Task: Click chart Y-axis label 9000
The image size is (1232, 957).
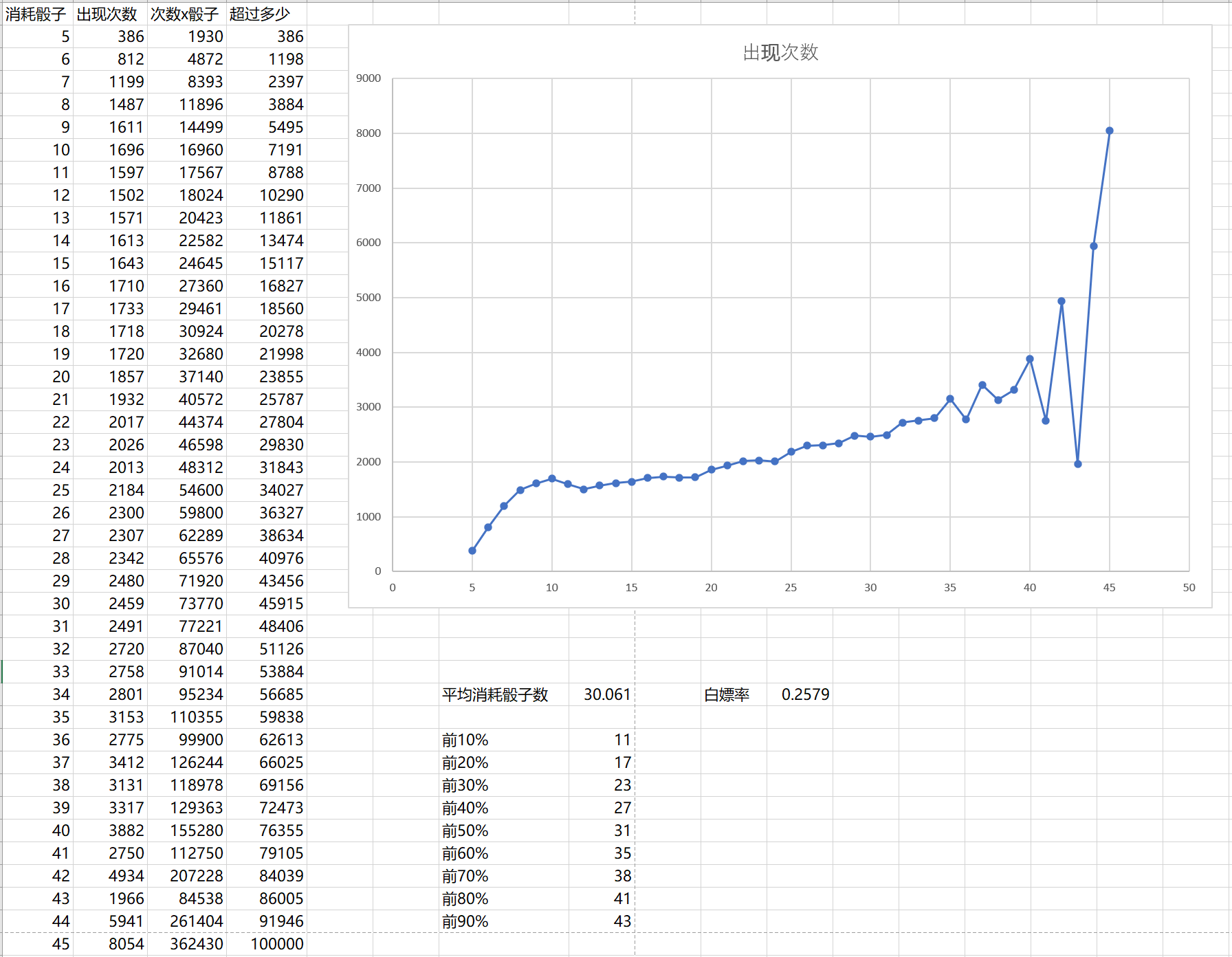Action: click(368, 78)
